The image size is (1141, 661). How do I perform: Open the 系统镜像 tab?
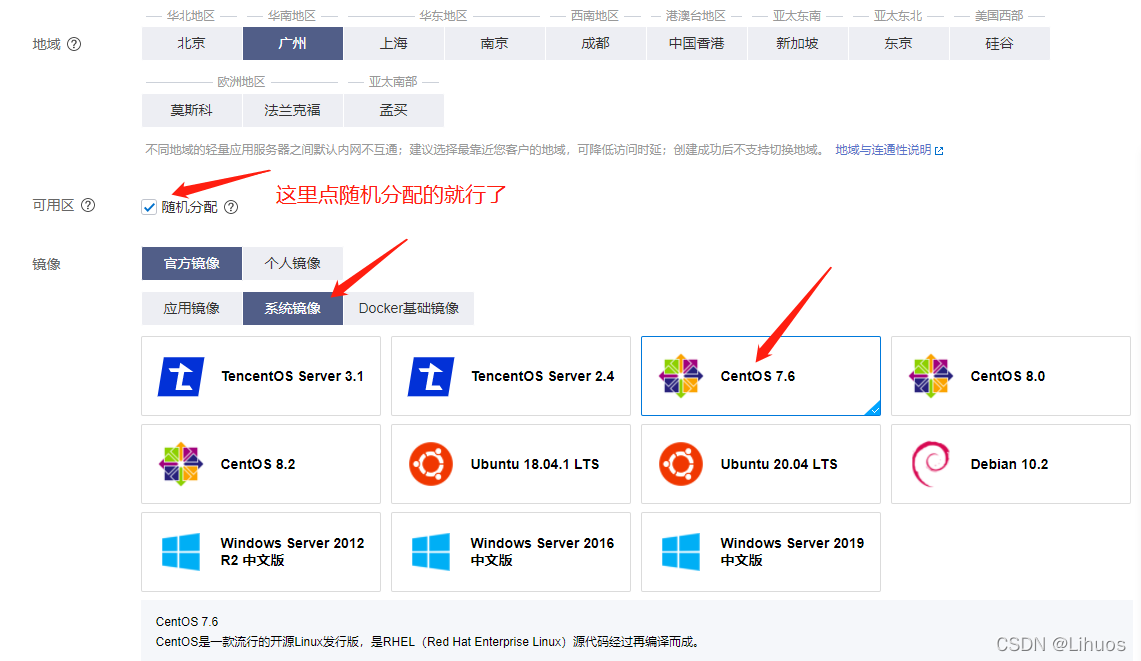pos(293,309)
